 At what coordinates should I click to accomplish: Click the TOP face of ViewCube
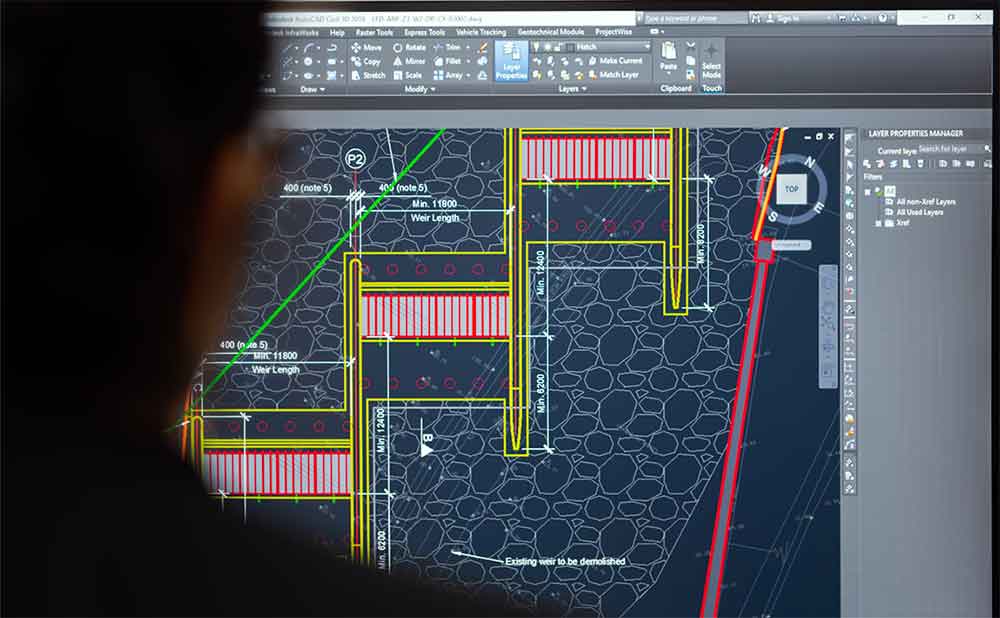pos(791,189)
